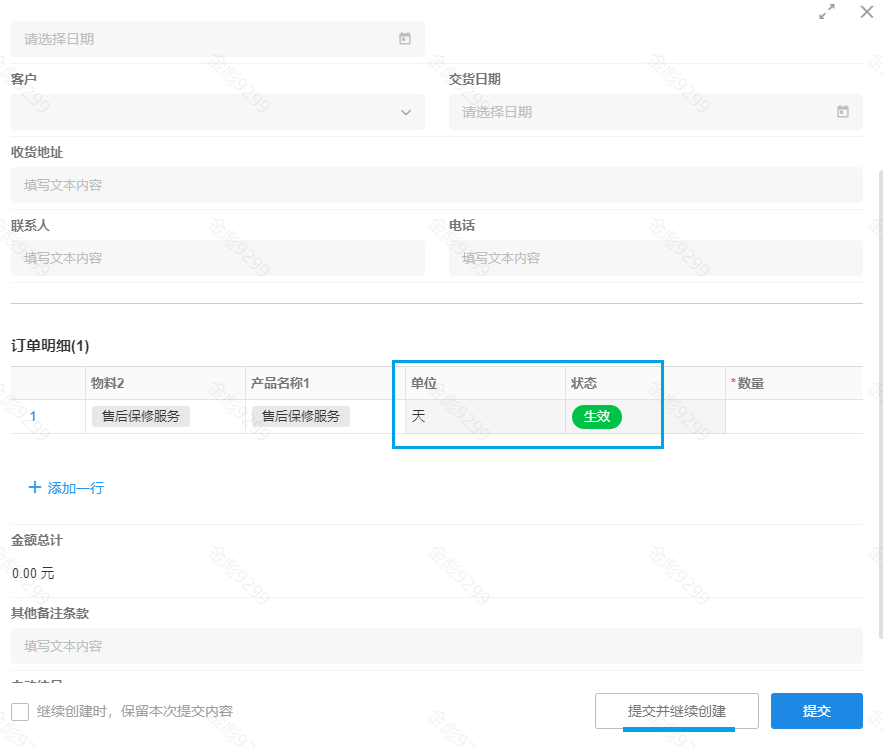The height and width of the screenshot is (748, 883).
Task: Click the green 生效 status badge
Action: click(x=597, y=417)
